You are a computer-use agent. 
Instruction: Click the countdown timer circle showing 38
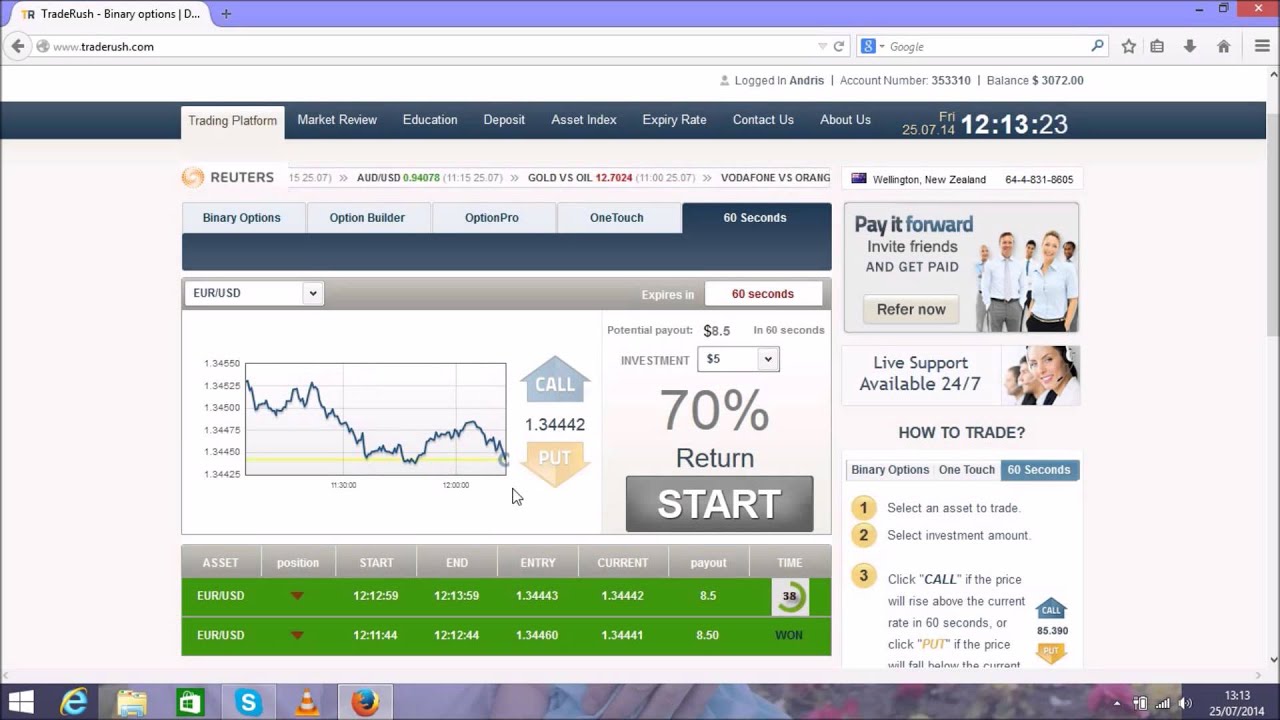click(789, 596)
